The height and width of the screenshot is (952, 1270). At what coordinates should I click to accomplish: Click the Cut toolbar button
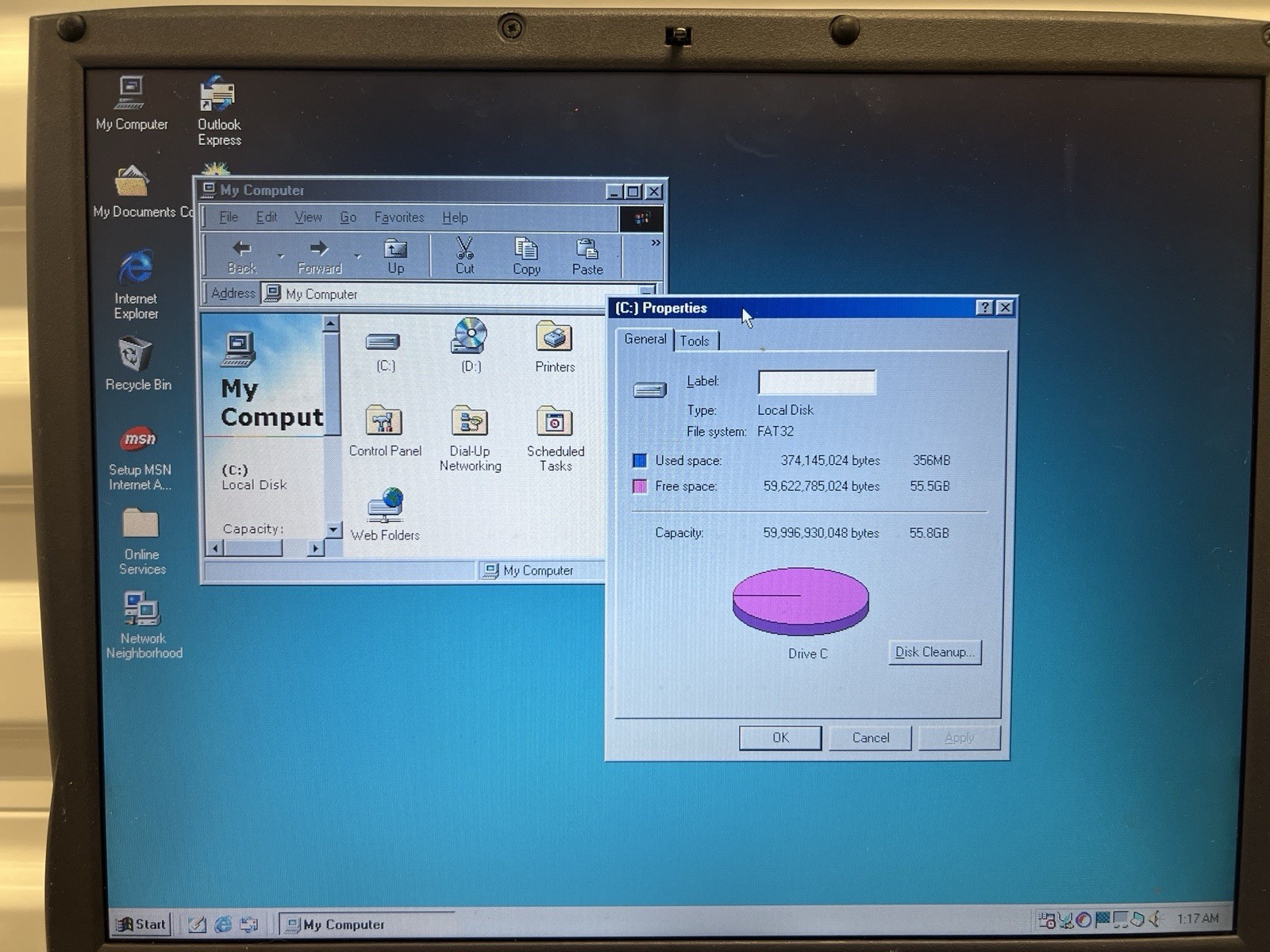[x=464, y=257]
